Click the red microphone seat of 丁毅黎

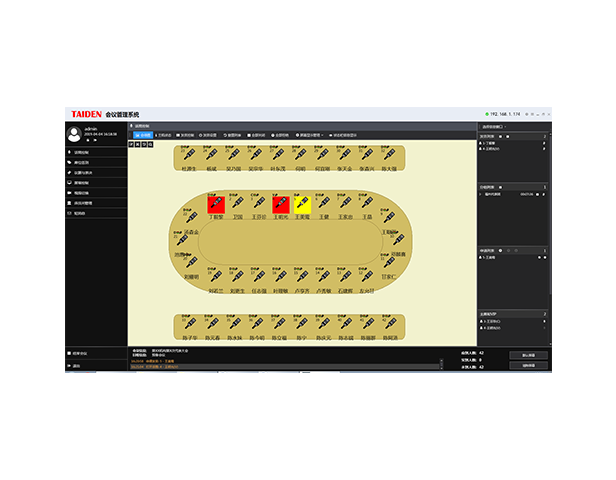click(x=216, y=204)
